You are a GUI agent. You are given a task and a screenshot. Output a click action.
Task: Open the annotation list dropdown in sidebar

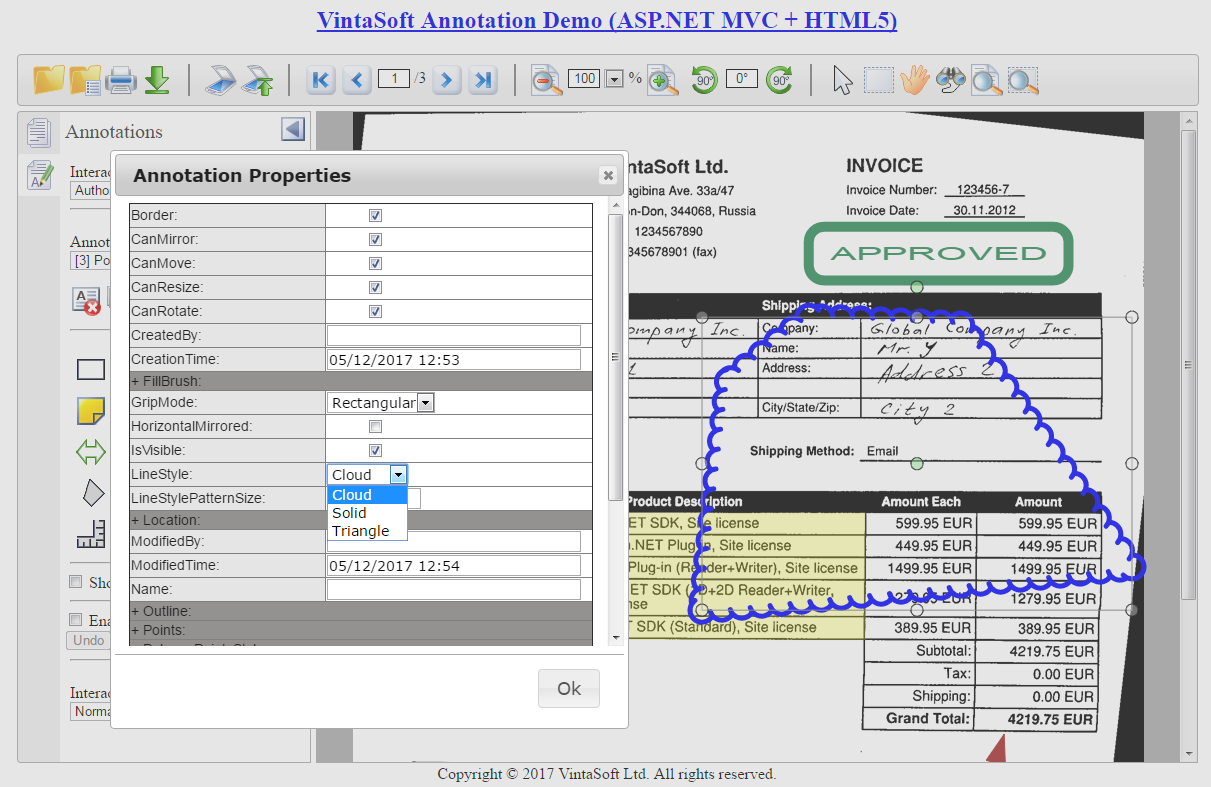pos(90,261)
